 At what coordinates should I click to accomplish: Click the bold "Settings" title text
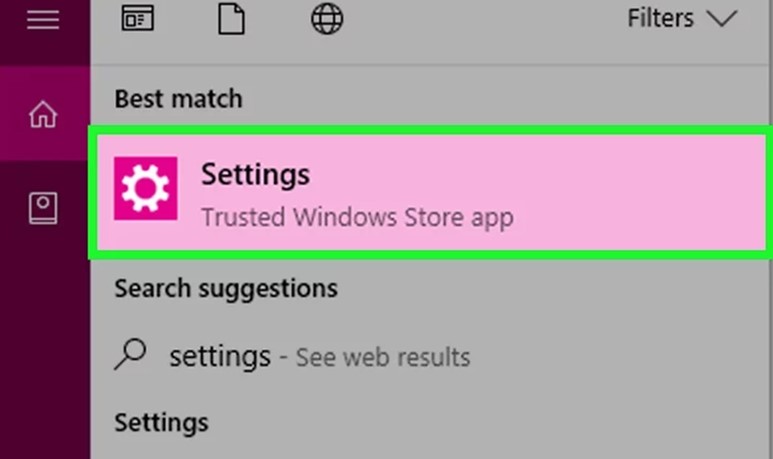click(x=255, y=175)
